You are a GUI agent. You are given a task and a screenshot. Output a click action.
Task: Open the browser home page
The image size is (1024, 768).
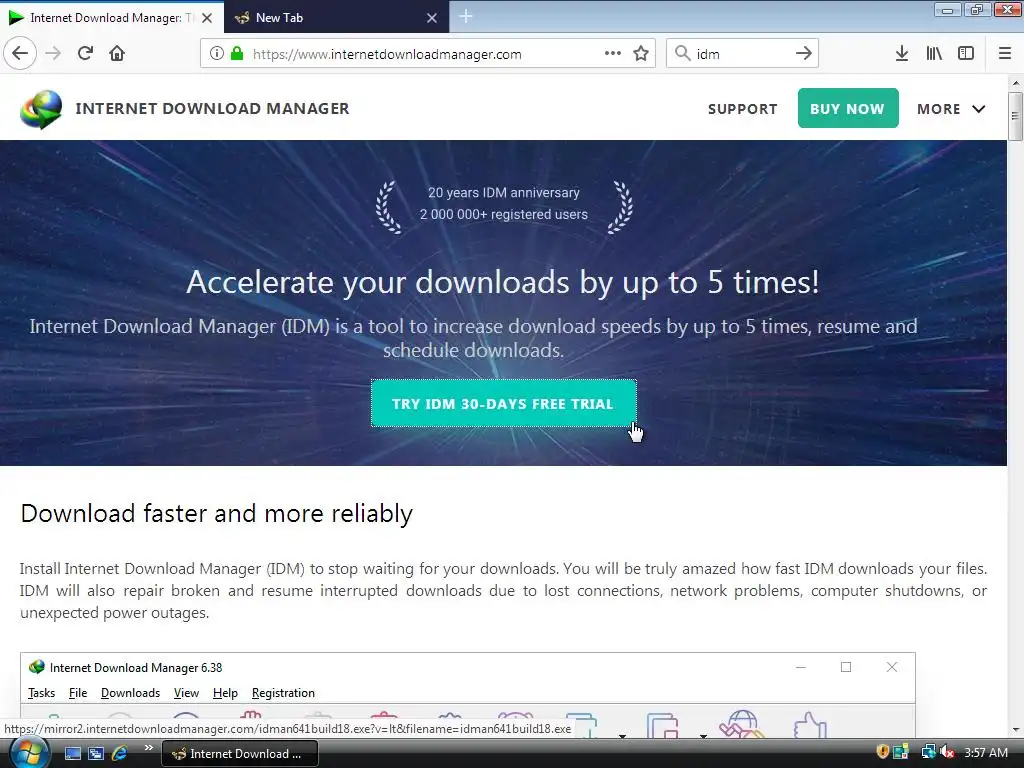point(117,54)
